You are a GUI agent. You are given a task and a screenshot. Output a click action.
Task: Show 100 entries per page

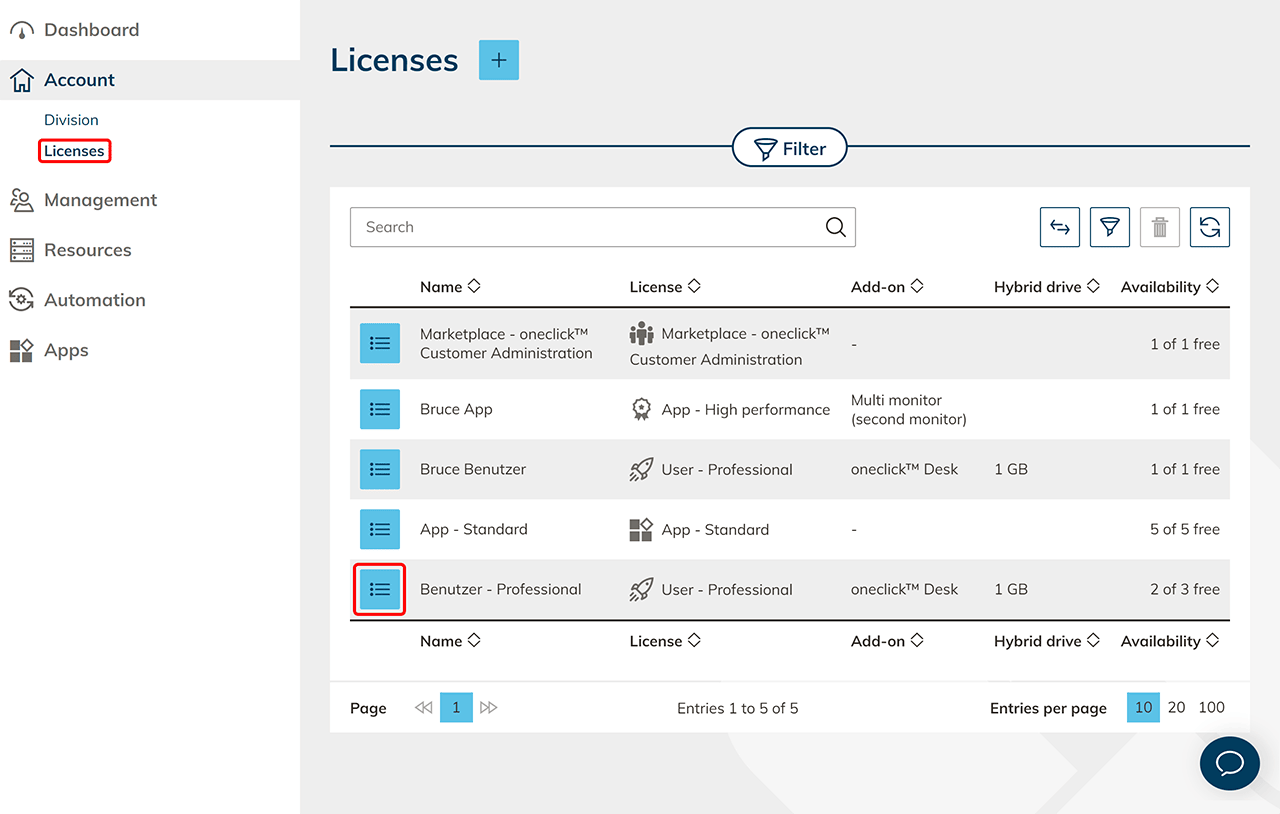pos(1211,707)
